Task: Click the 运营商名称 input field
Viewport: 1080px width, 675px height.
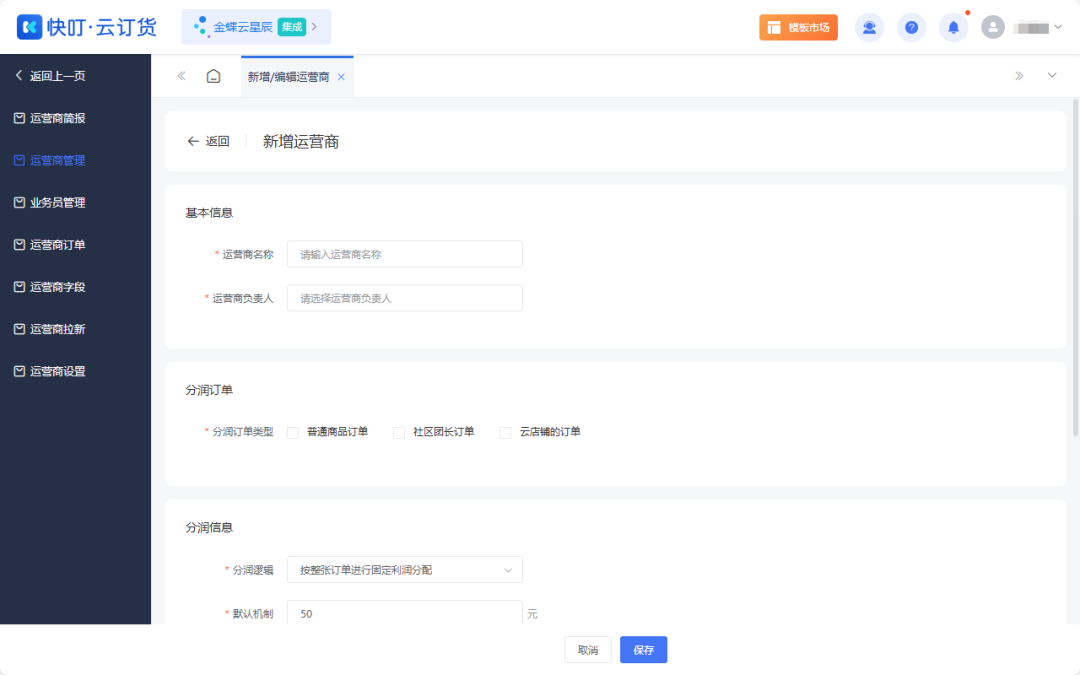Action: coord(404,255)
